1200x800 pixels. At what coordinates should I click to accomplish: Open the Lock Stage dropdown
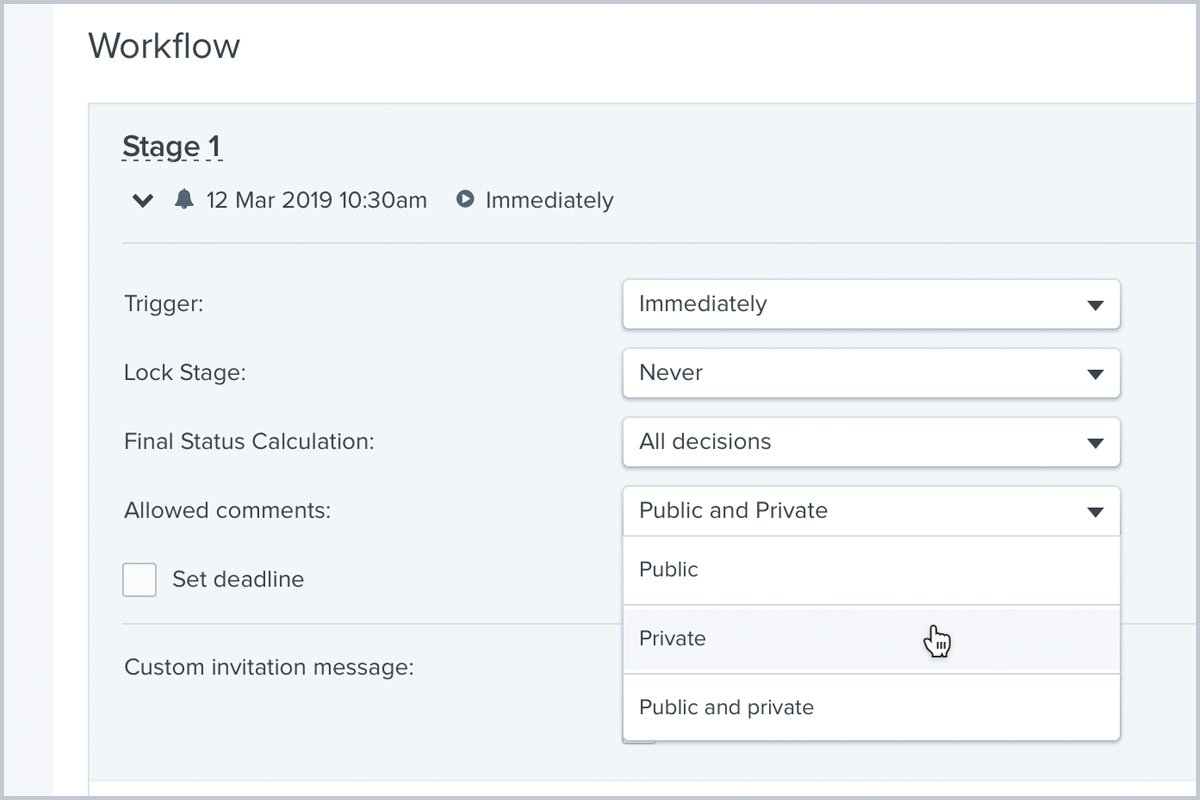tap(870, 373)
